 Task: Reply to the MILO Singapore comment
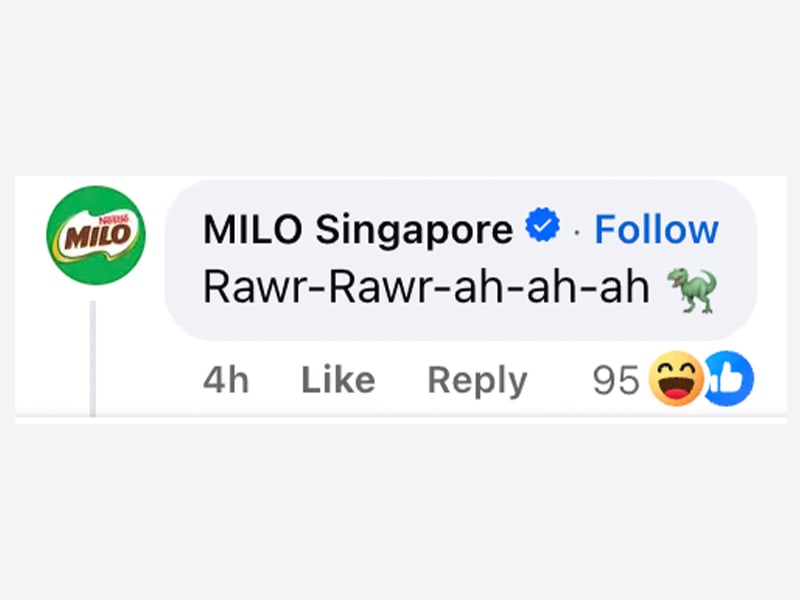coord(477,380)
